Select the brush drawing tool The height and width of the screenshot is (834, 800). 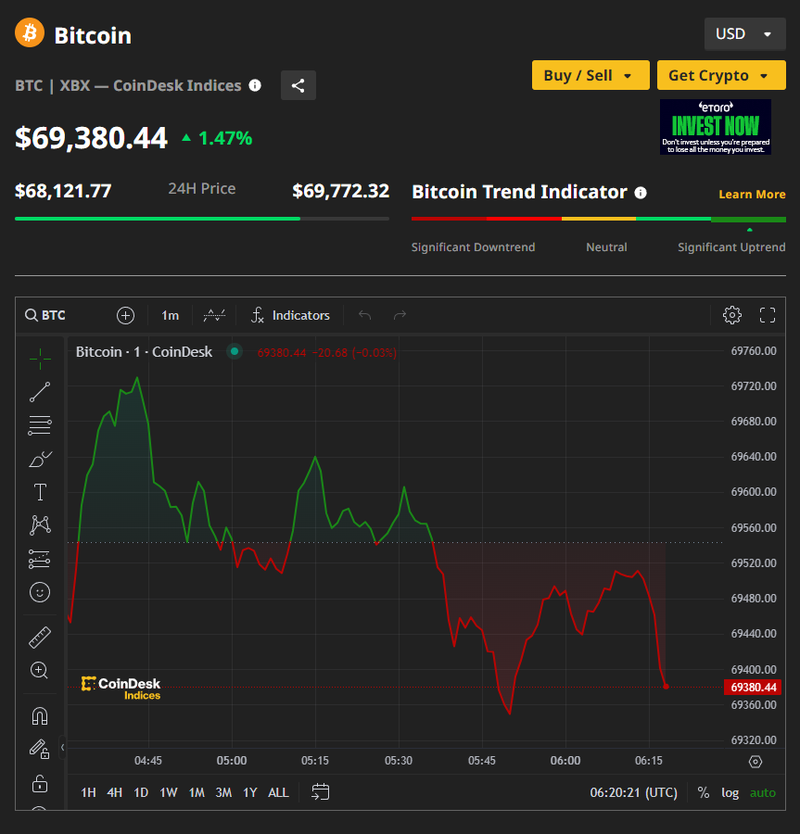point(40,459)
